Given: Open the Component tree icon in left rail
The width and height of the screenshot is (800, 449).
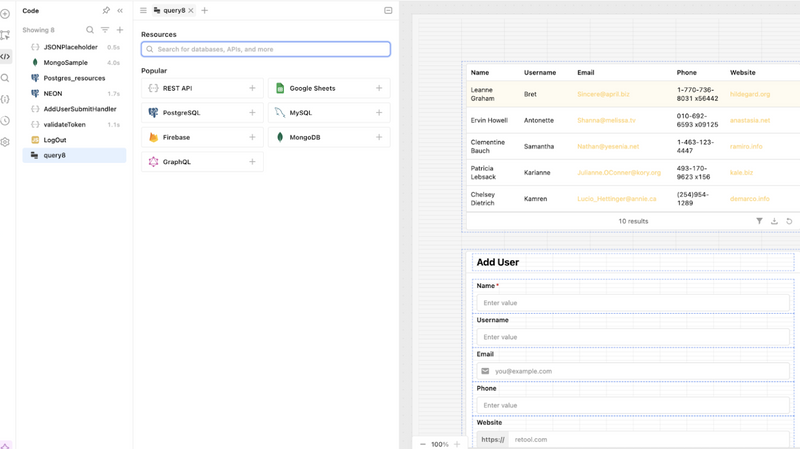Looking at the screenshot, I should click(x=5, y=35).
